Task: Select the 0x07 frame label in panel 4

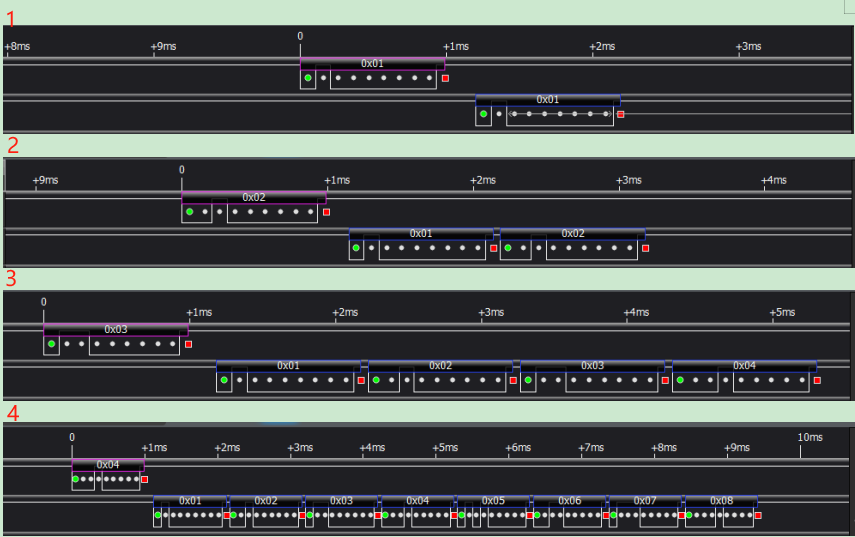Action: (645, 500)
